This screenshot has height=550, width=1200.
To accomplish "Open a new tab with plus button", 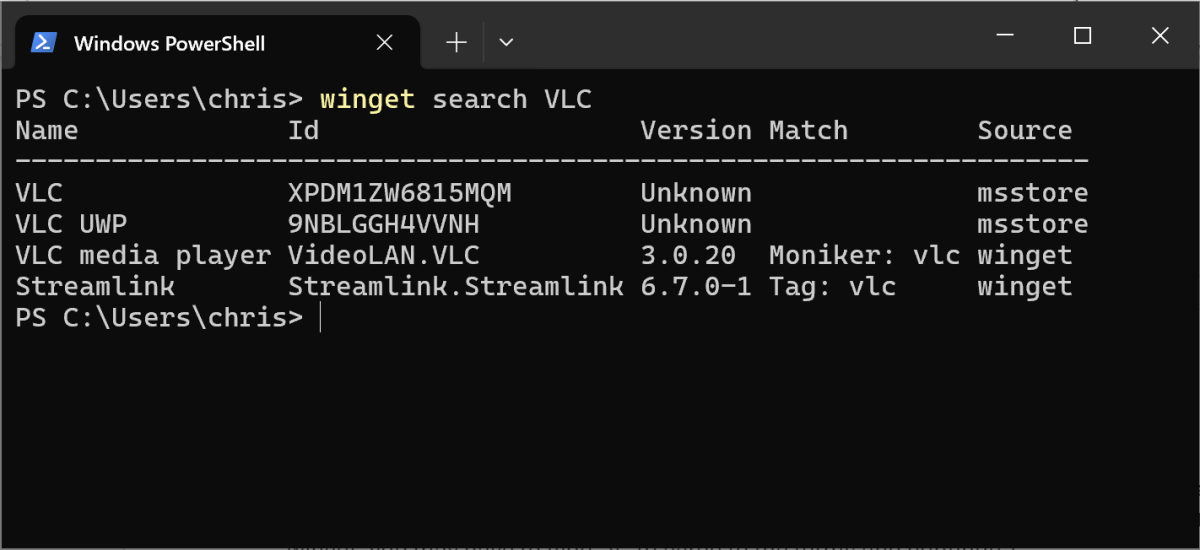I will [456, 42].
